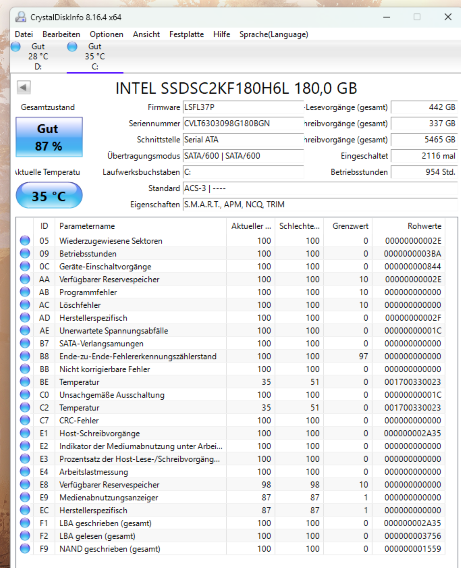Open the Hilfe menu

pos(222,34)
